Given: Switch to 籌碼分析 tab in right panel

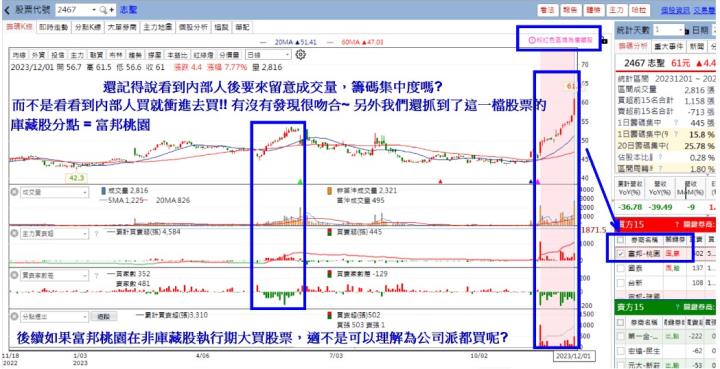Looking at the screenshot, I should pos(633,46).
